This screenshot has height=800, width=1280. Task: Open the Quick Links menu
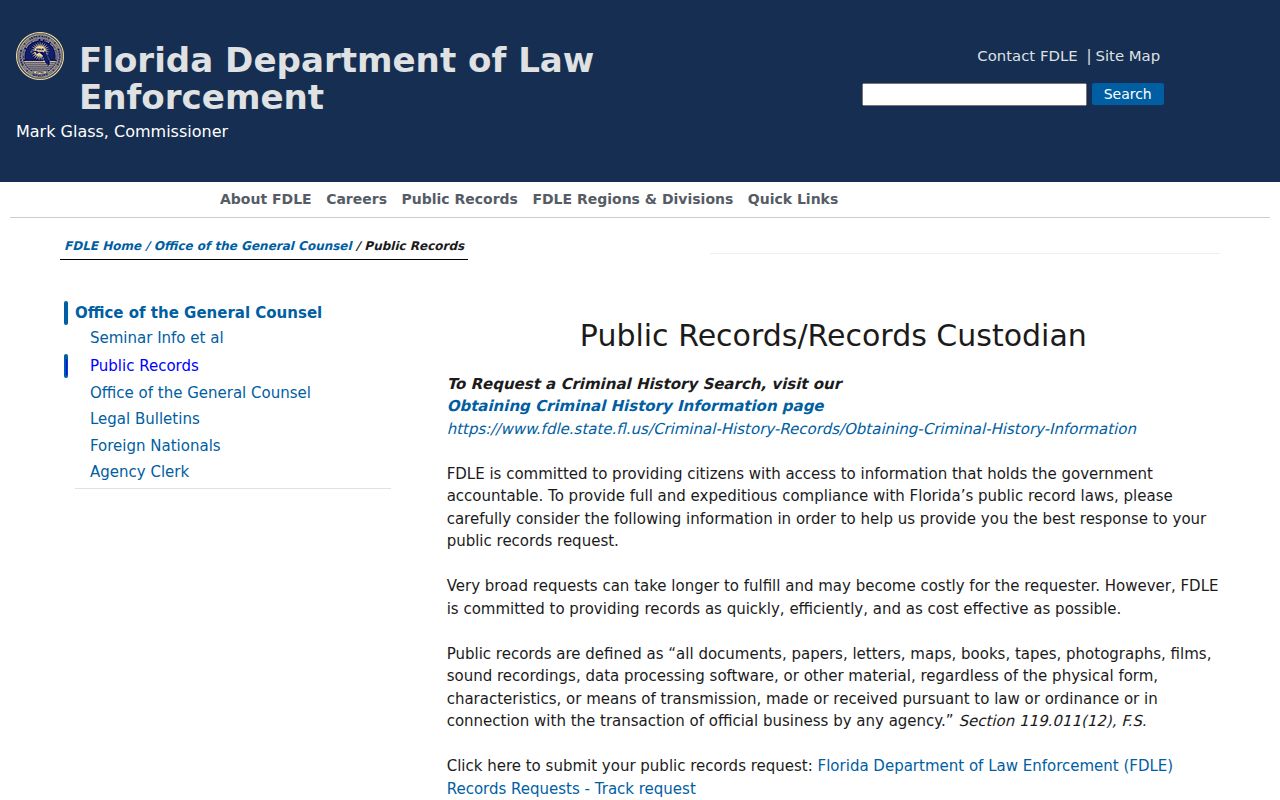[x=793, y=199]
